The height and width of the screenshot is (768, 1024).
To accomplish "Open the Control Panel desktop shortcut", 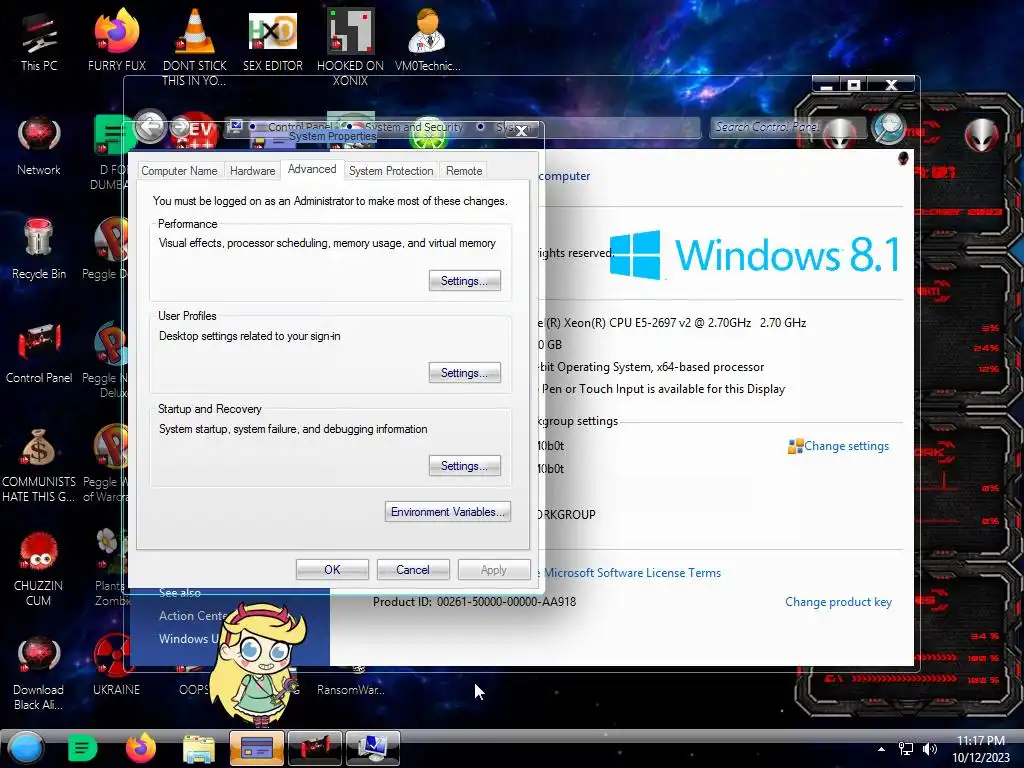I will click(x=39, y=353).
